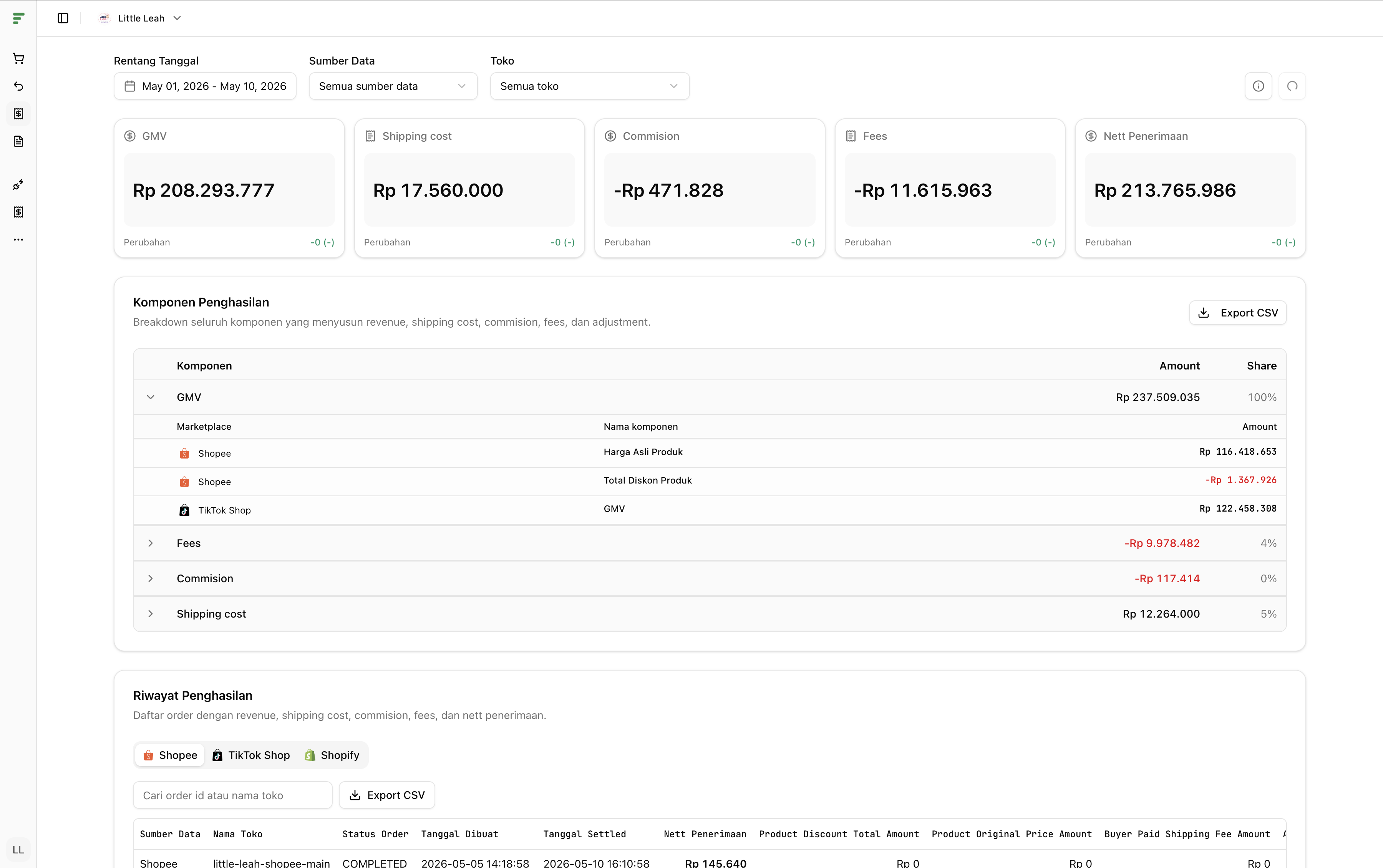Click the Nama Toko column header
Screen dimensions: 1383x868
(238, 834)
